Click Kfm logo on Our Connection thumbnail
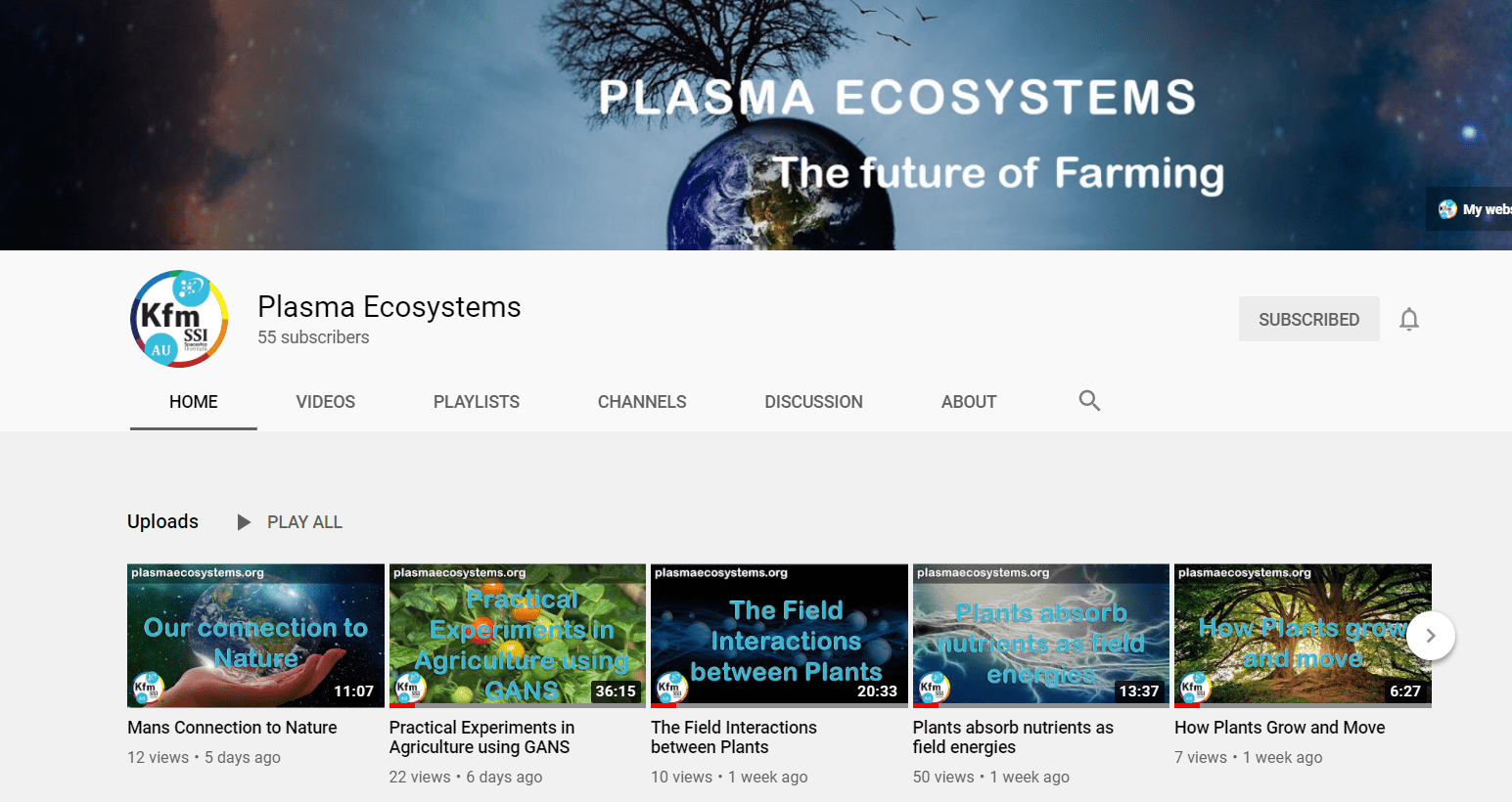The height and width of the screenshot is (802, 1512). [x=148, y=688]
